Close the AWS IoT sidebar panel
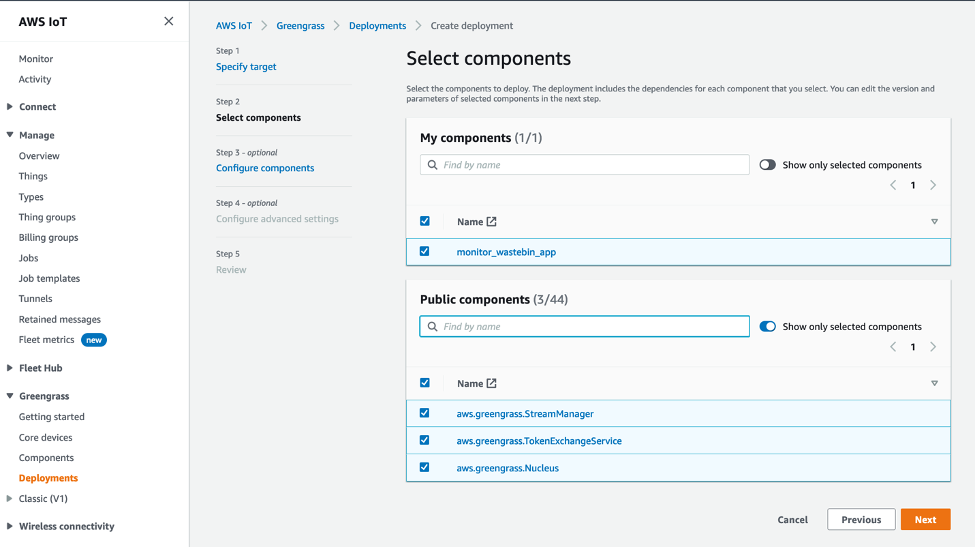This screenshot has width=977, height=547. point(168,21)
